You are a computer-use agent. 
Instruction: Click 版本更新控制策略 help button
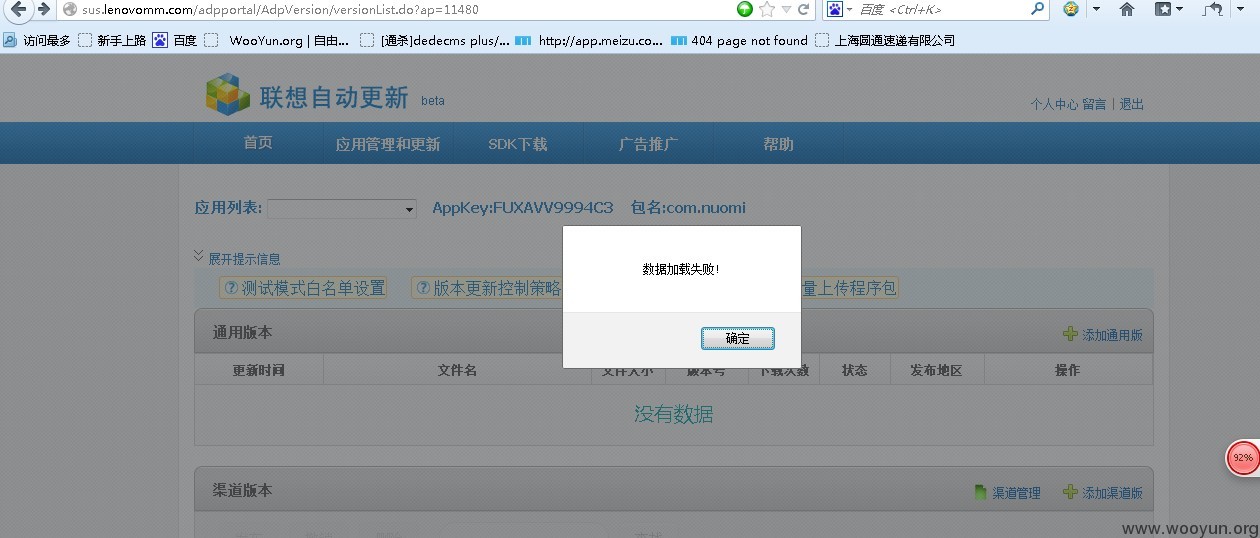pos(488,288)
